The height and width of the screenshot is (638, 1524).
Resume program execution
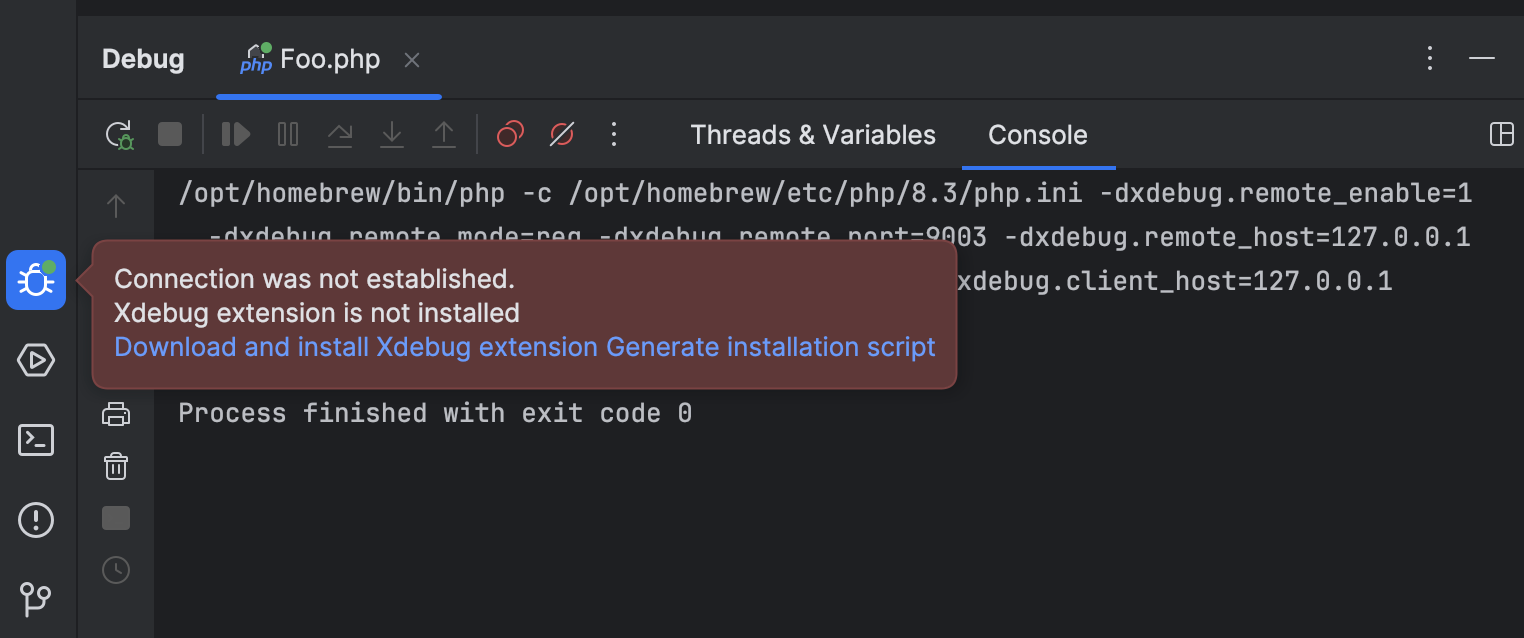(236, 134)
